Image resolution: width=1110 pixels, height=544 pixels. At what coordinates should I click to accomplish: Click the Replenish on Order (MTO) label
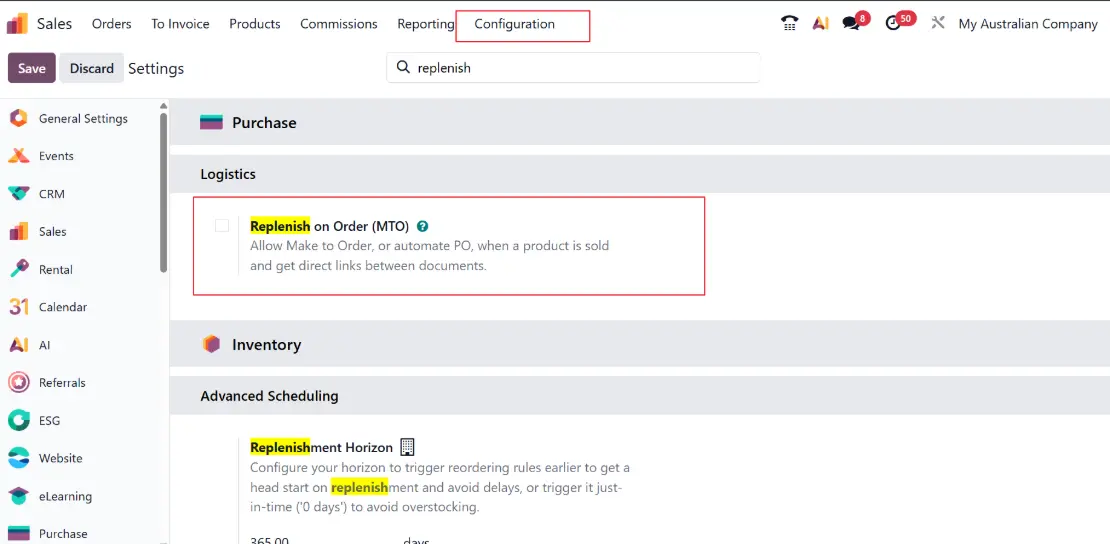tap(330, 227)
